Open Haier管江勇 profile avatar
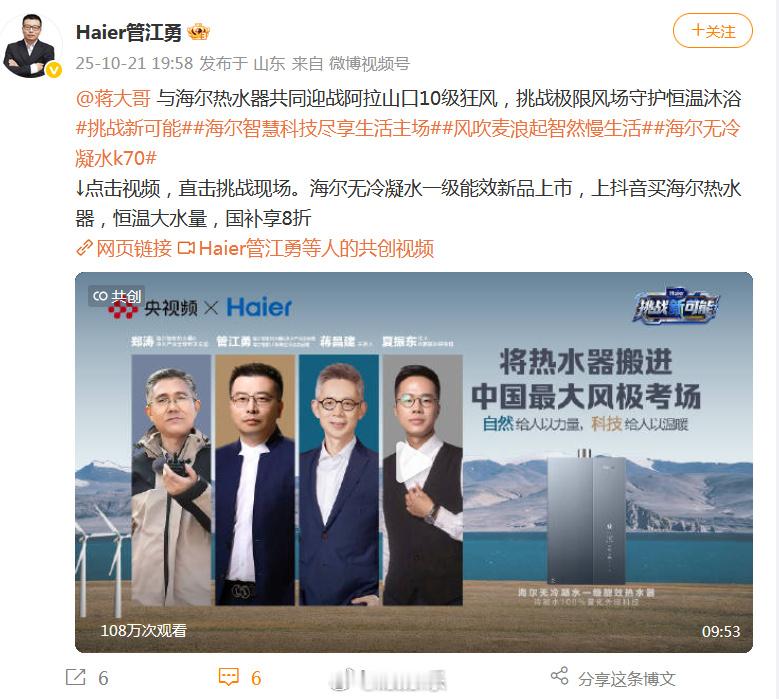The height and width of the screenshot is (699, 779). pos(31,47)
